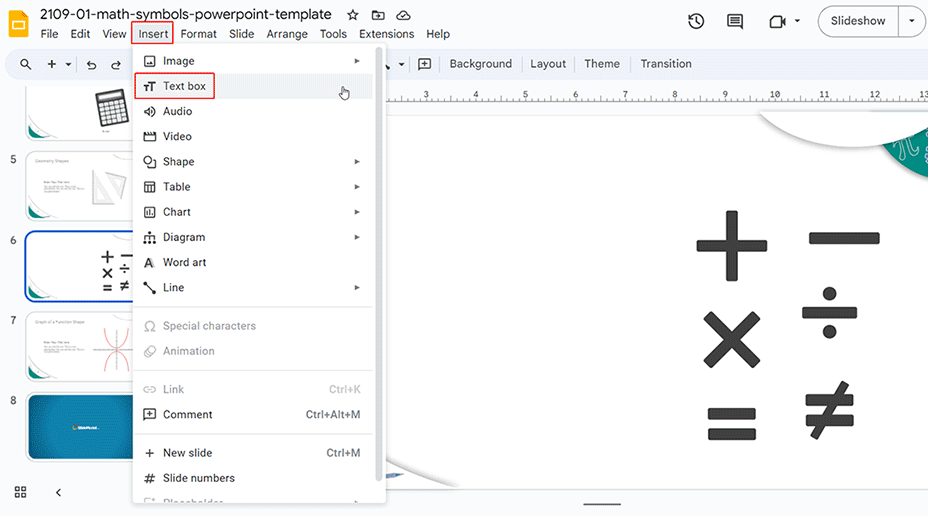
Task: Click the Transition toolbar button
Action: coord(666,64)
